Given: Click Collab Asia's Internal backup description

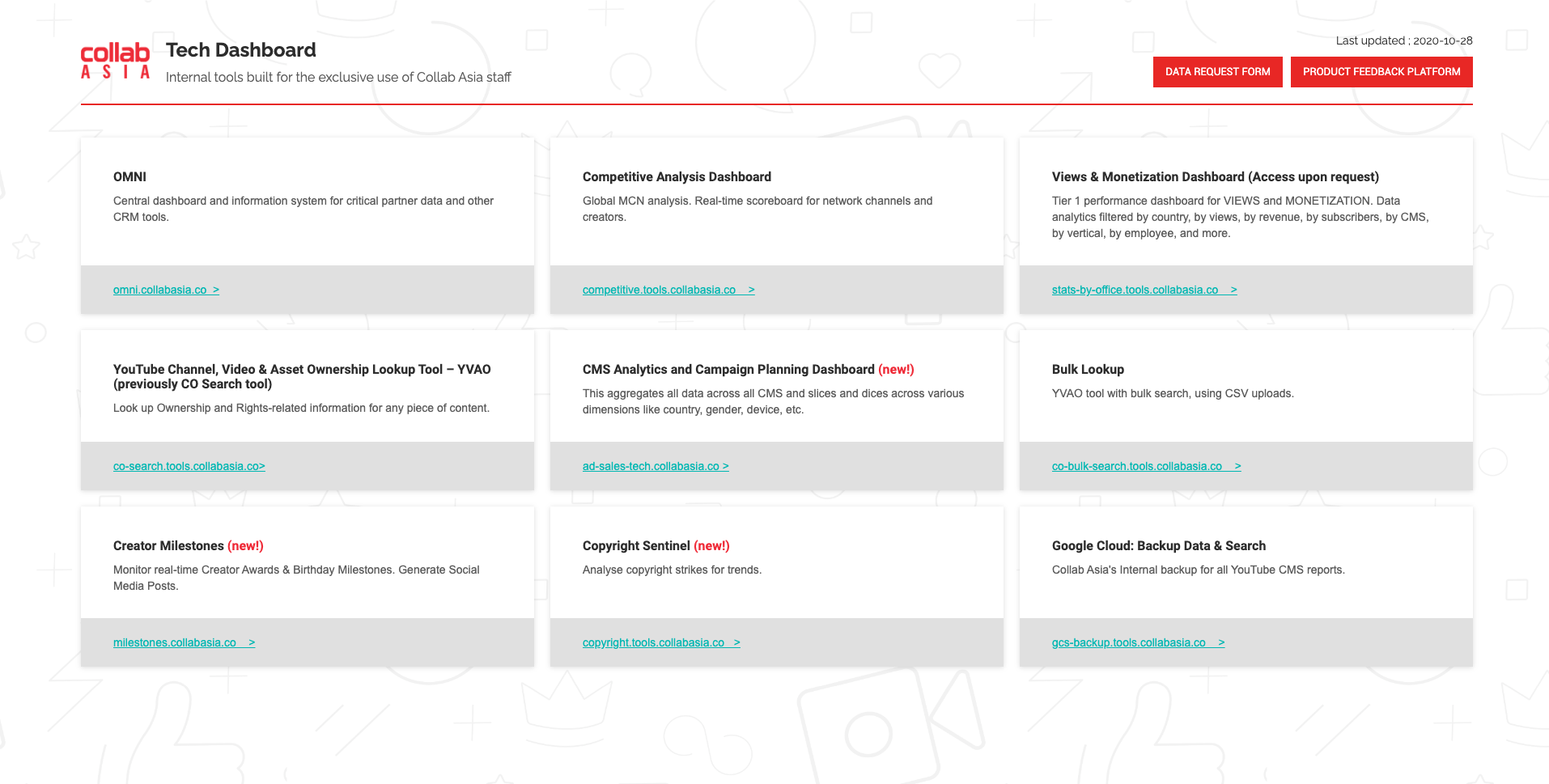Looking at the screenshot, I should click(1199, 570).
